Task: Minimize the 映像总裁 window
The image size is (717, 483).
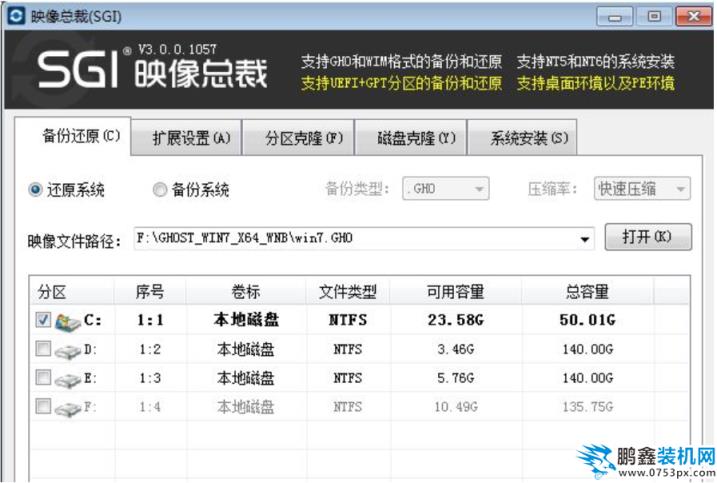Action: tap(615, 16)
